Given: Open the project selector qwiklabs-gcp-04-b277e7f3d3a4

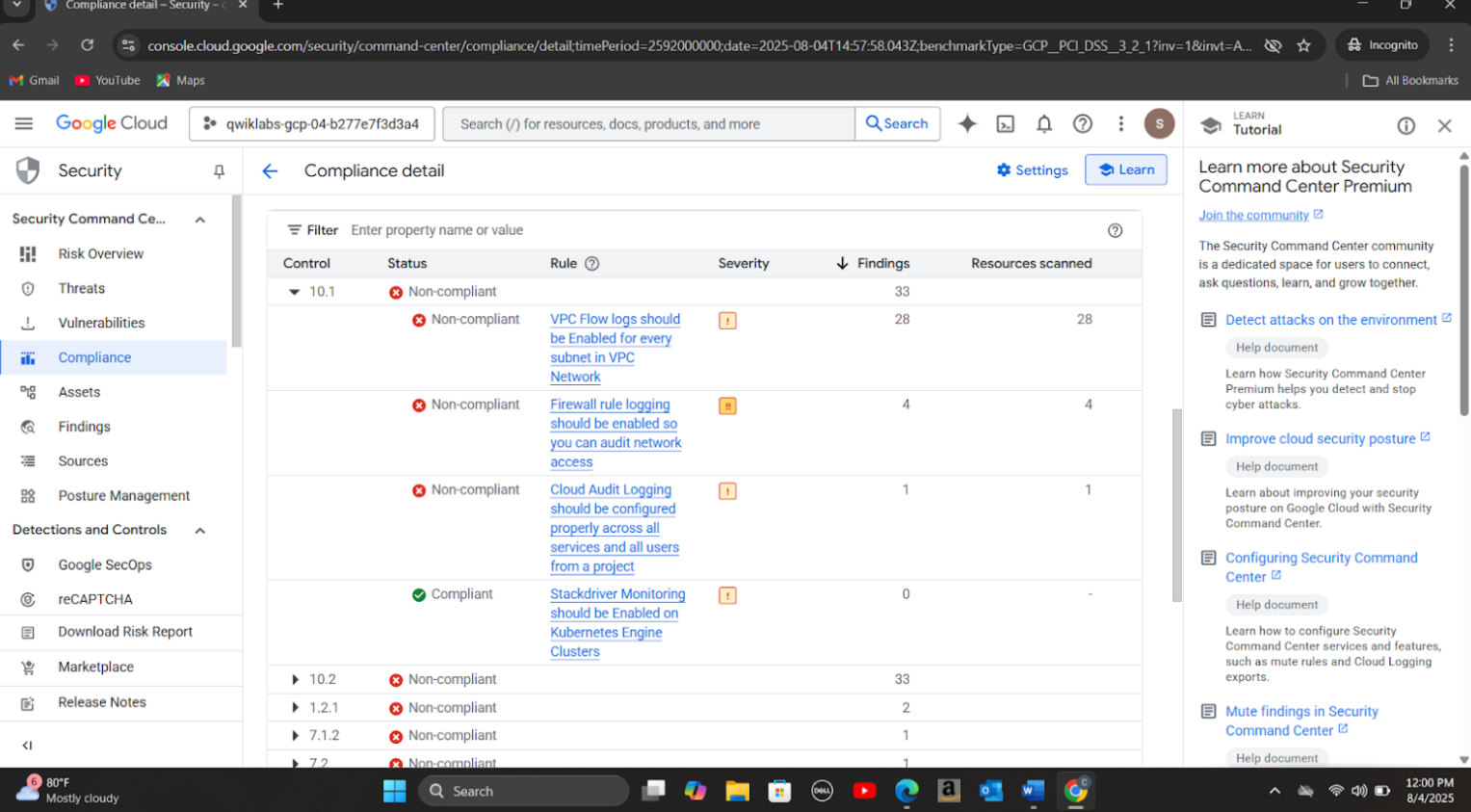Looking at the screenshot, I should point(312,124).
